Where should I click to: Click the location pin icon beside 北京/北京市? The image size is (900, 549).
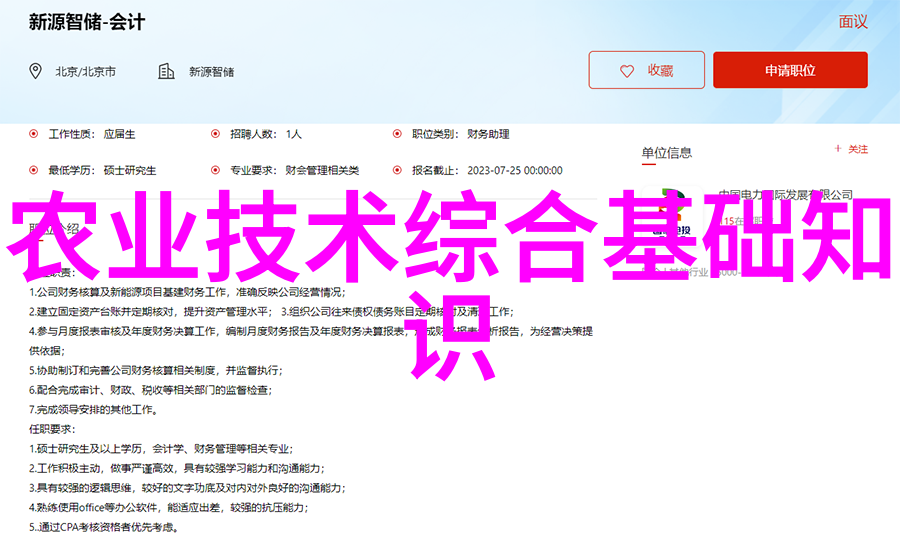coord(36,71)
